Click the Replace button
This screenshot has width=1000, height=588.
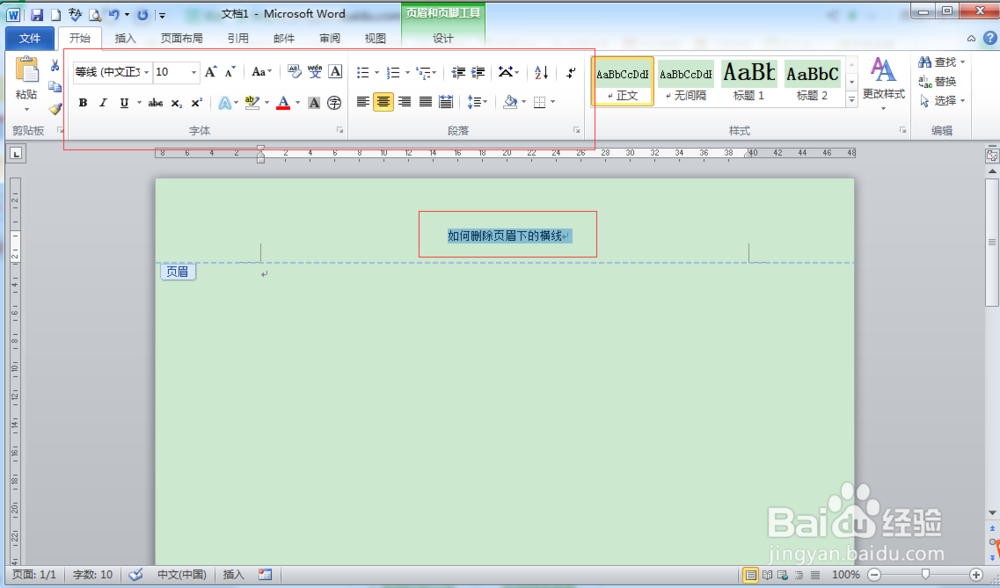[x=937, y=81]
